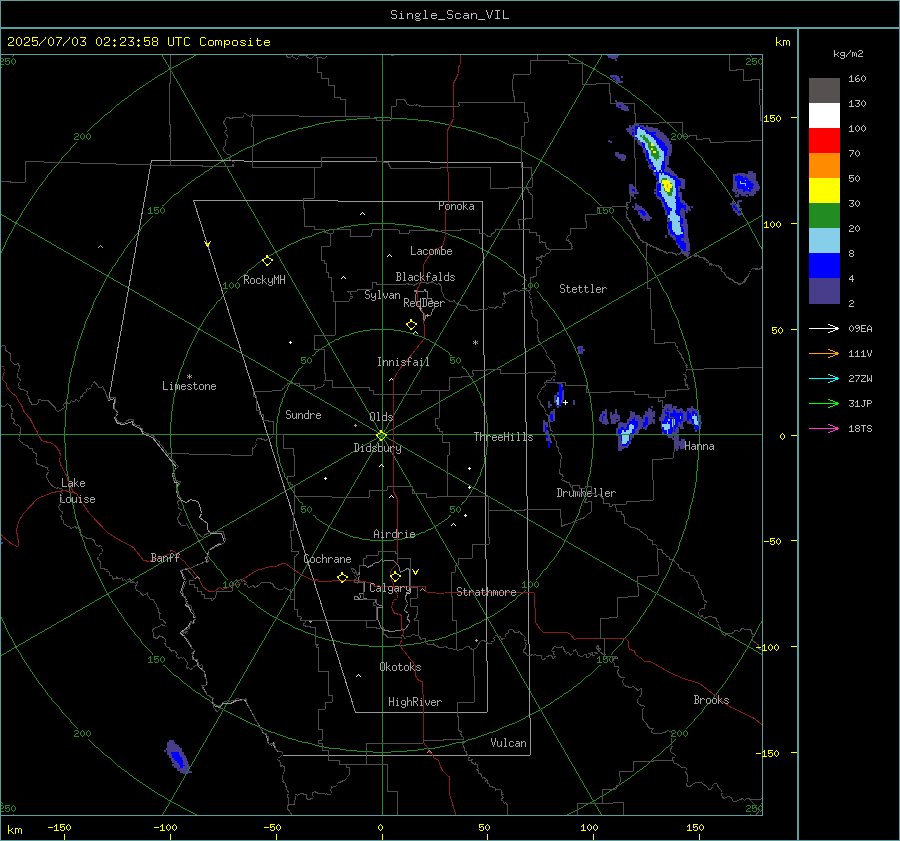The image size is (900, 841).
Task: Click the Olds town label
Action: pos(381,417)
